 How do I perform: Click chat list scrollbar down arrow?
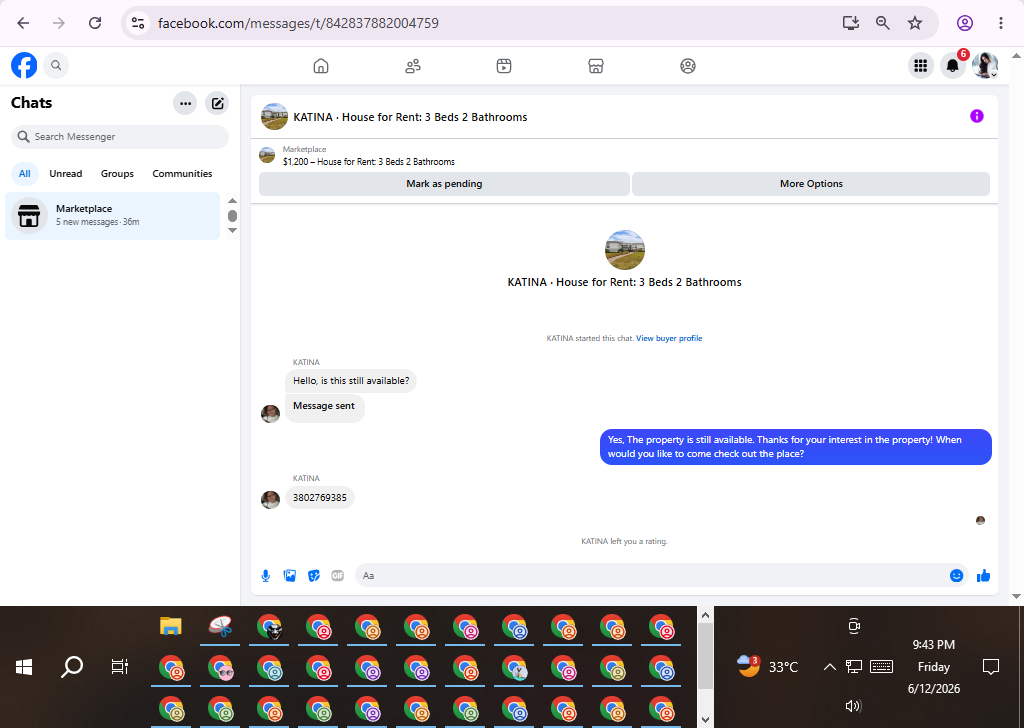point(232,230)
